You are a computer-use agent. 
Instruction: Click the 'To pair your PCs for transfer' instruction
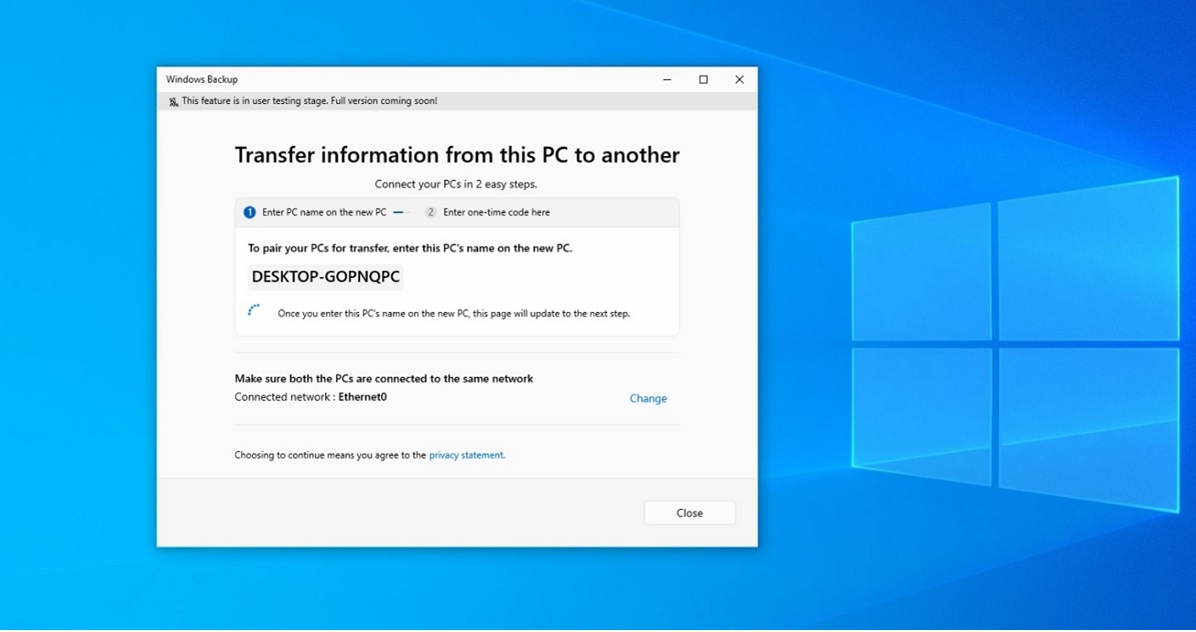410,248
